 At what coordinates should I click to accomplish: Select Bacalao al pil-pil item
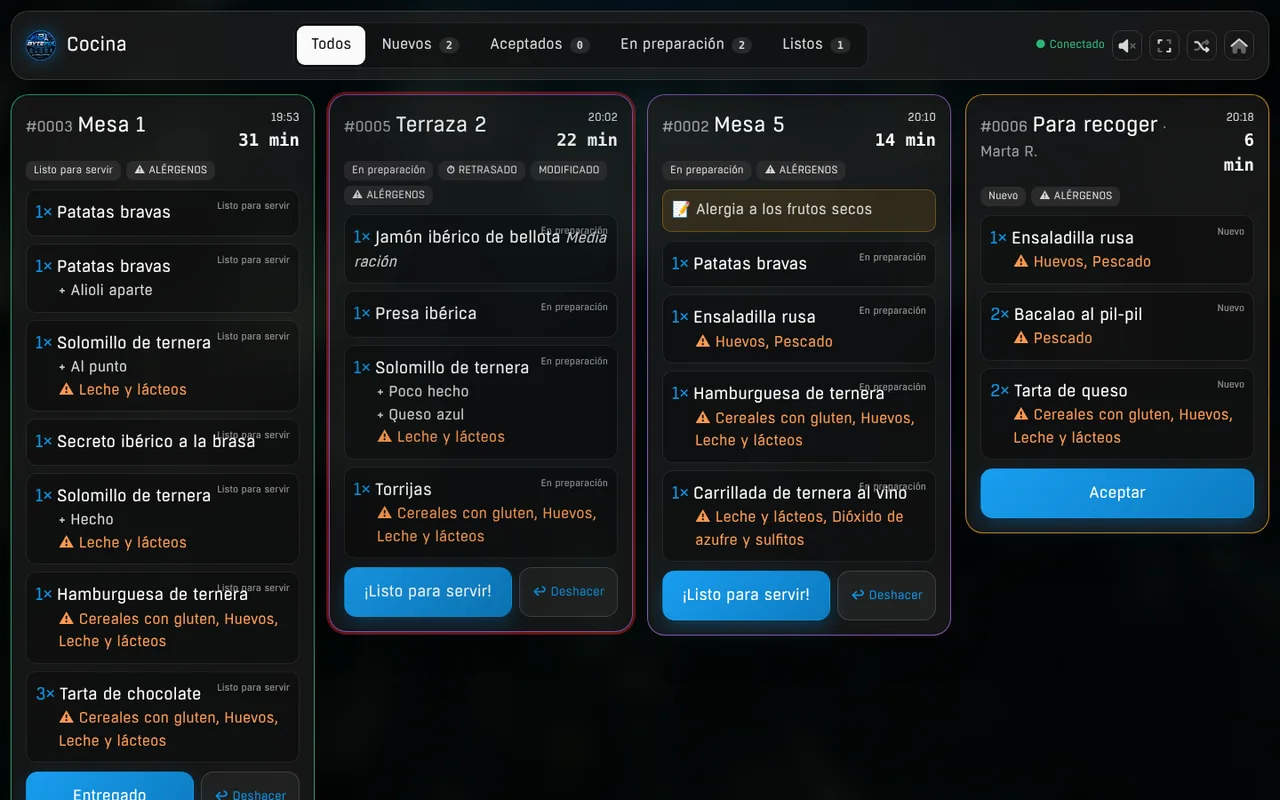click(1117, 326)
